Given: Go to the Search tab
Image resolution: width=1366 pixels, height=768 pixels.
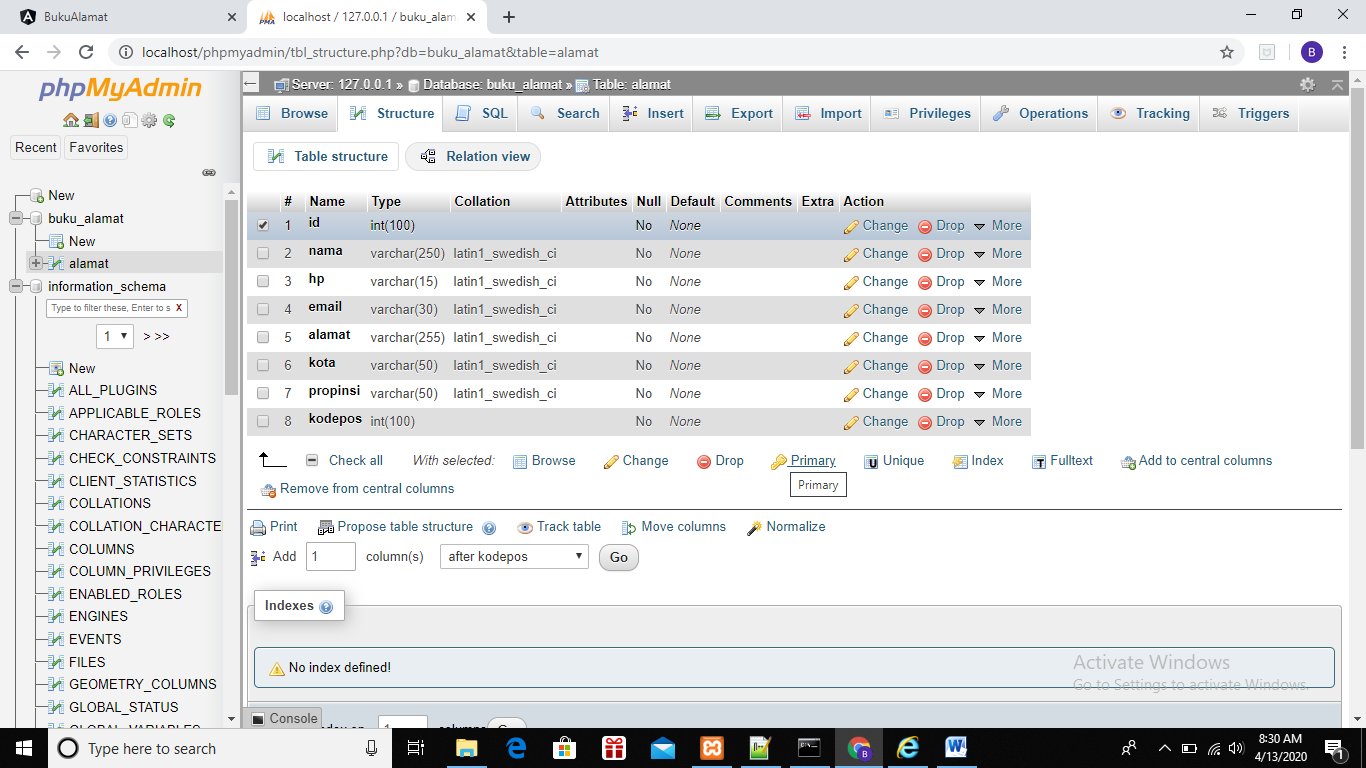Looking at the screenshot, I should [x=565, y=113].
